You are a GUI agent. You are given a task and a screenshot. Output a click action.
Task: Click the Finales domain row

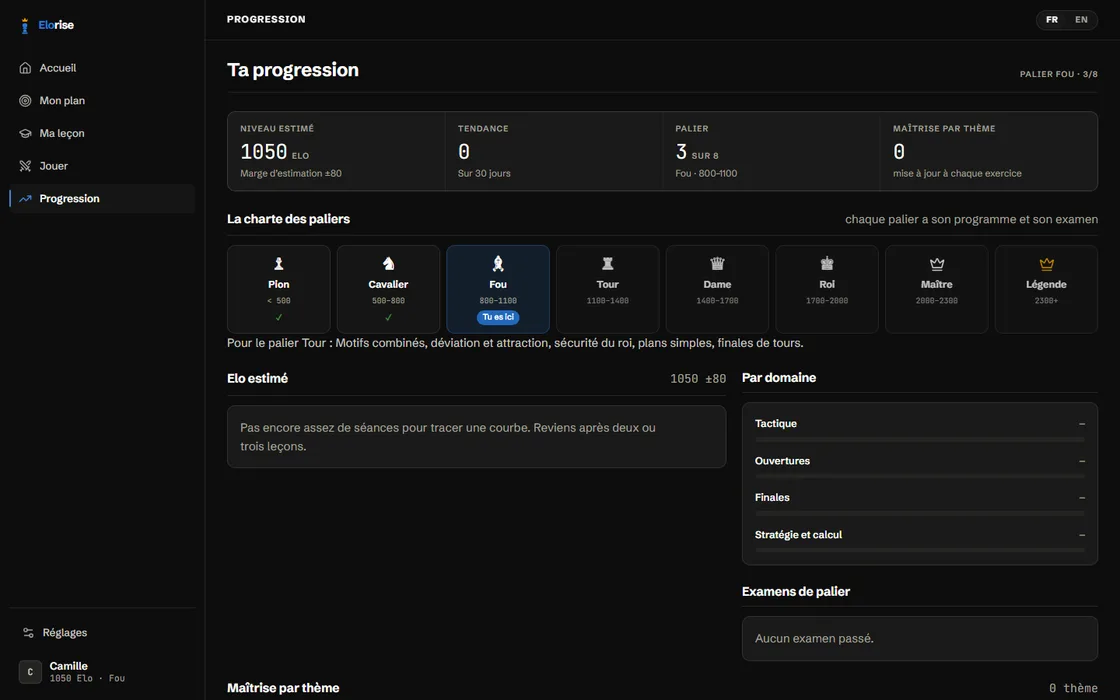tap(920, 503)
